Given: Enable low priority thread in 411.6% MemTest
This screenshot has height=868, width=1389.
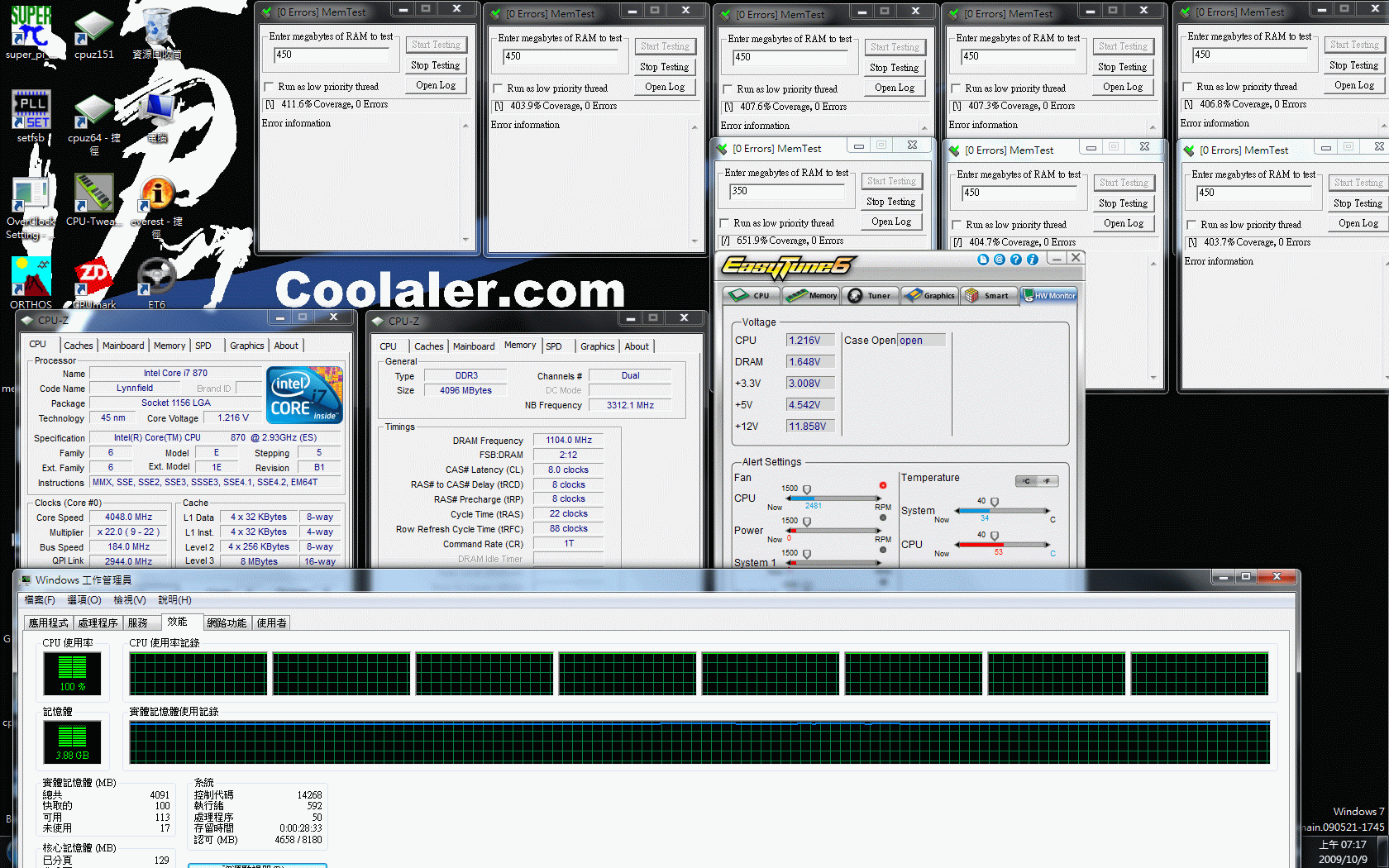Looking at the screenshot, I should click(x=269, y=87).
